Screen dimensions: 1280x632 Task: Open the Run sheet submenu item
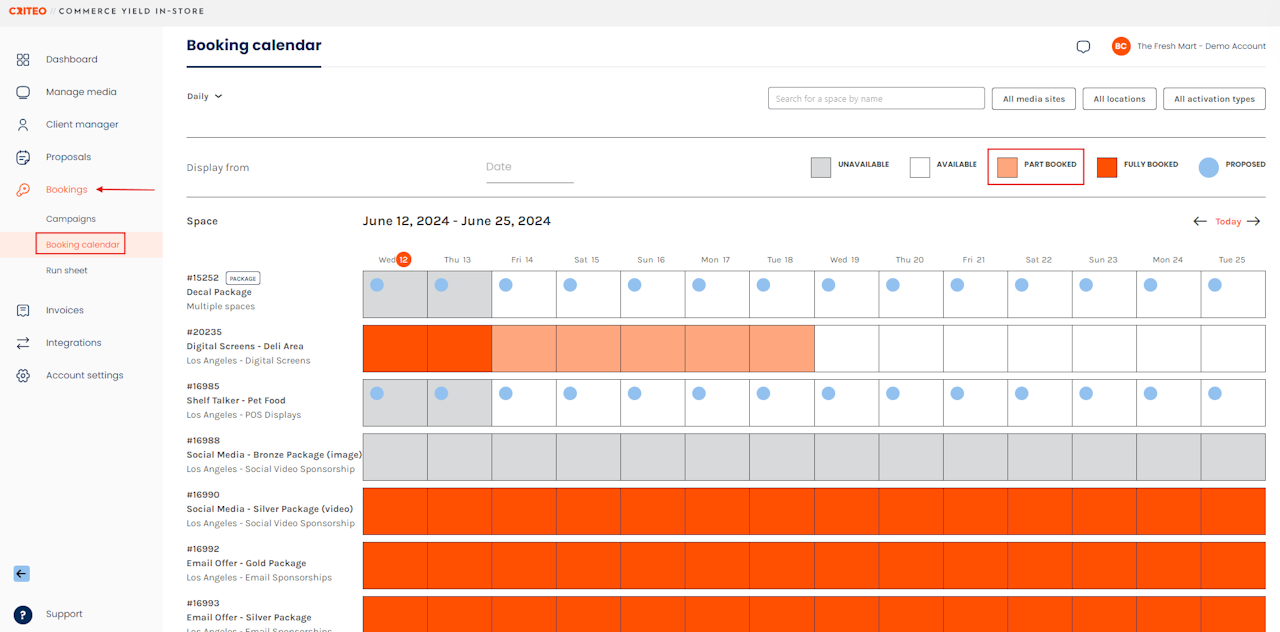pyautogui.click(x=67, y=271)
